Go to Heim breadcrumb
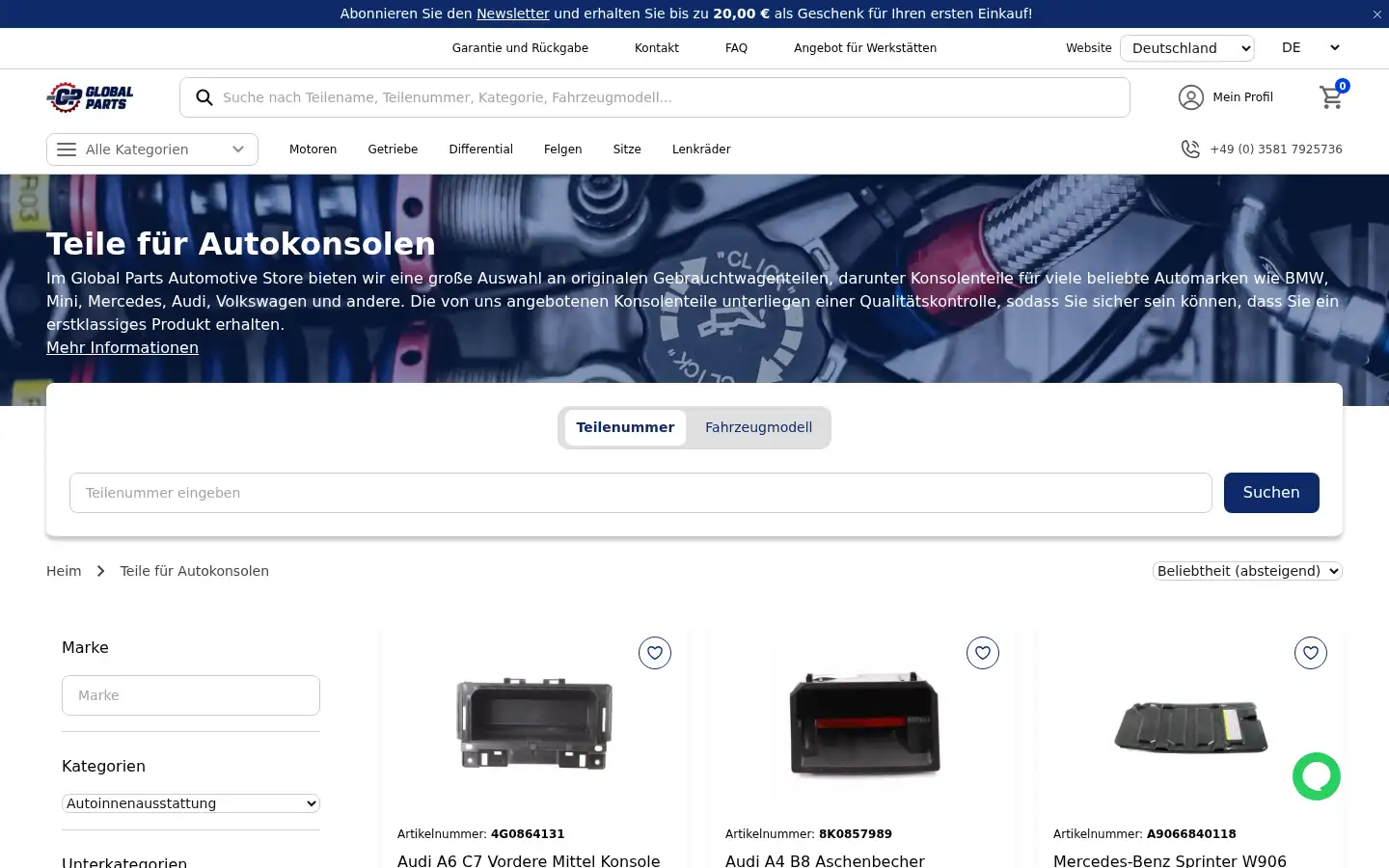This screenshot has width=1389, height=868. (64, 571)
